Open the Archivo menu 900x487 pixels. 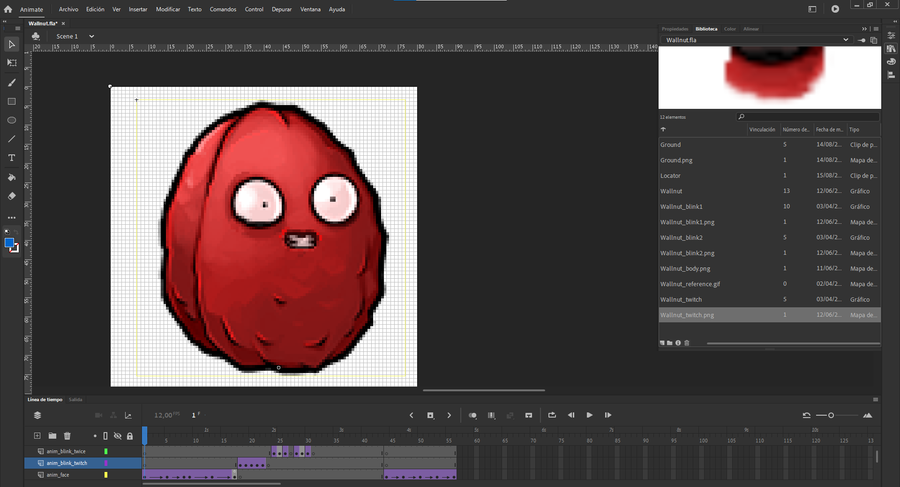pyautogui.click(x=68, y=9)
